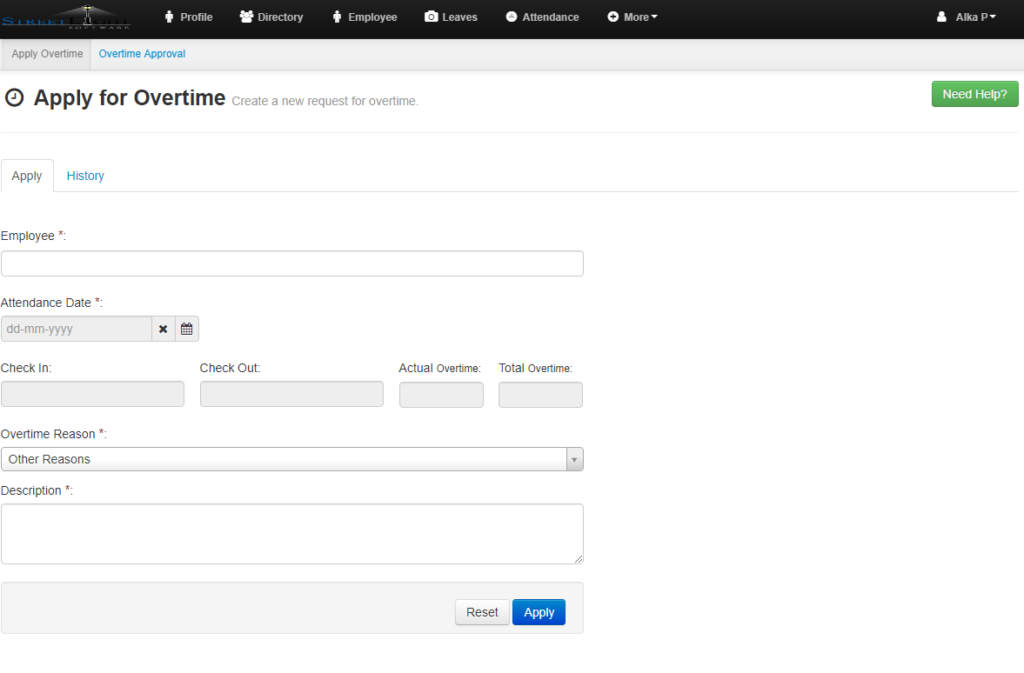Screen dimensions: 1024x673
Task: Open the Overtime Reason dropdown
Action: click(x=574, y=458)
